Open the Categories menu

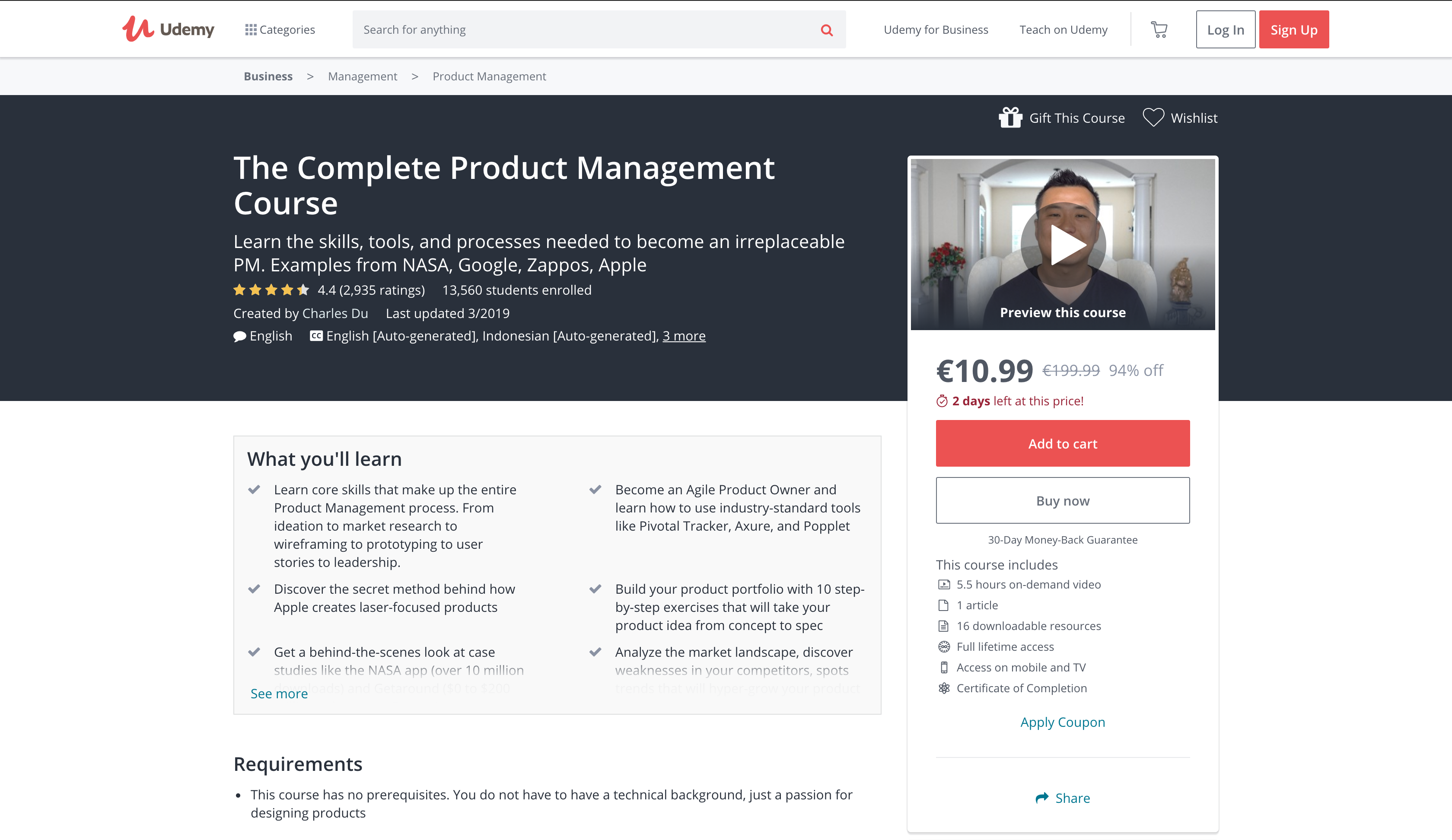[x=280, y=29]
